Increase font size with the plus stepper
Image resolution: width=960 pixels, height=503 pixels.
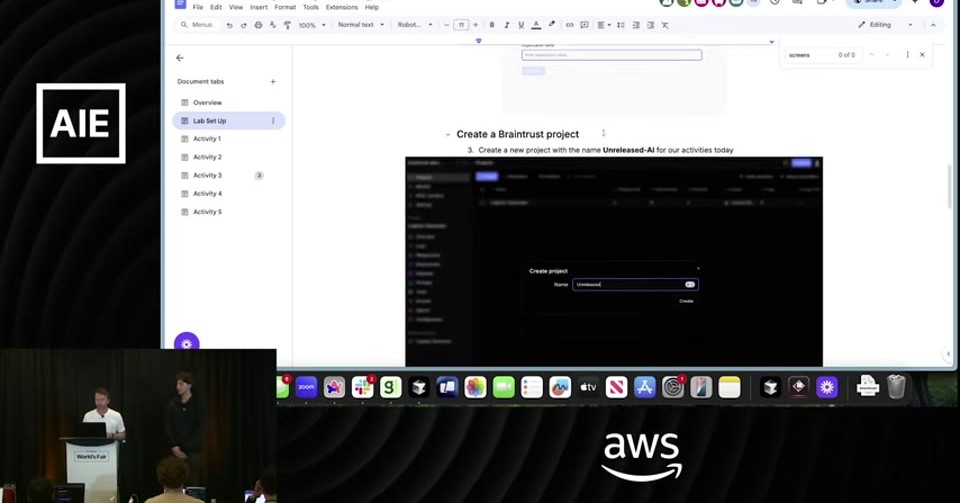pos(476,25)
